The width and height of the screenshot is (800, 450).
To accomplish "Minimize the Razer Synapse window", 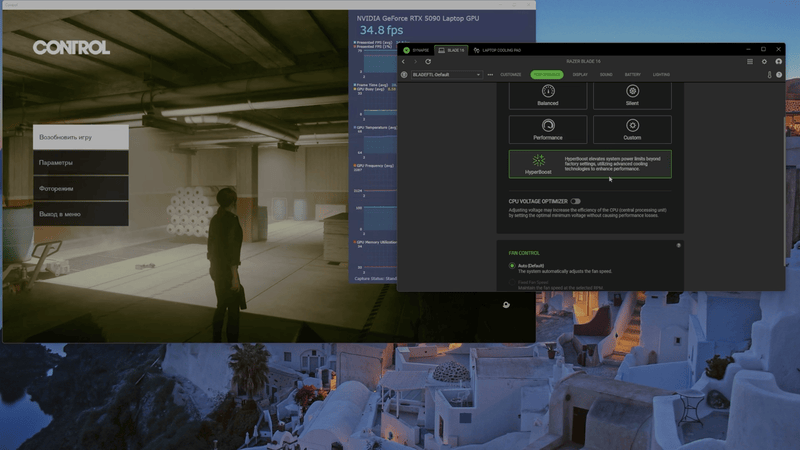I will pos(748,49).
